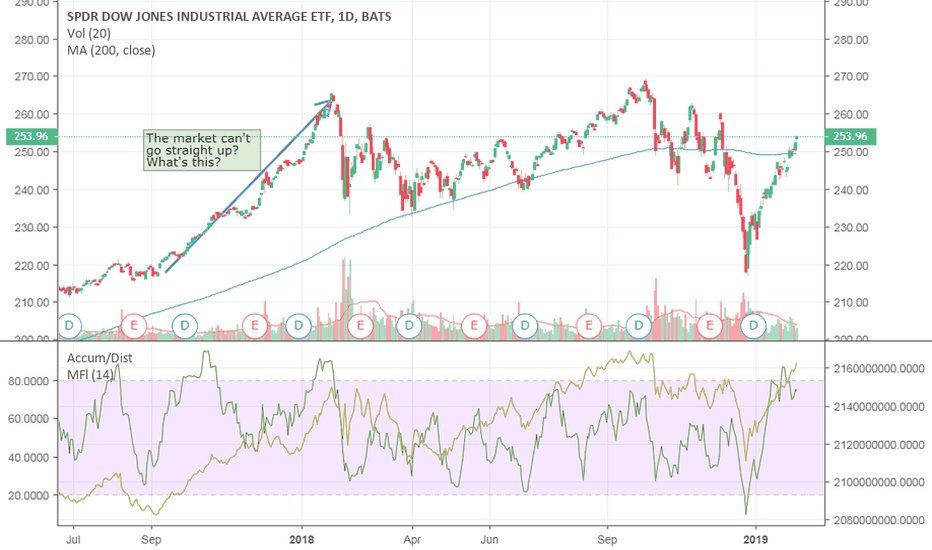
Task: Click the Accum/Dist indicator label
Action: click(x=99, y=358)
